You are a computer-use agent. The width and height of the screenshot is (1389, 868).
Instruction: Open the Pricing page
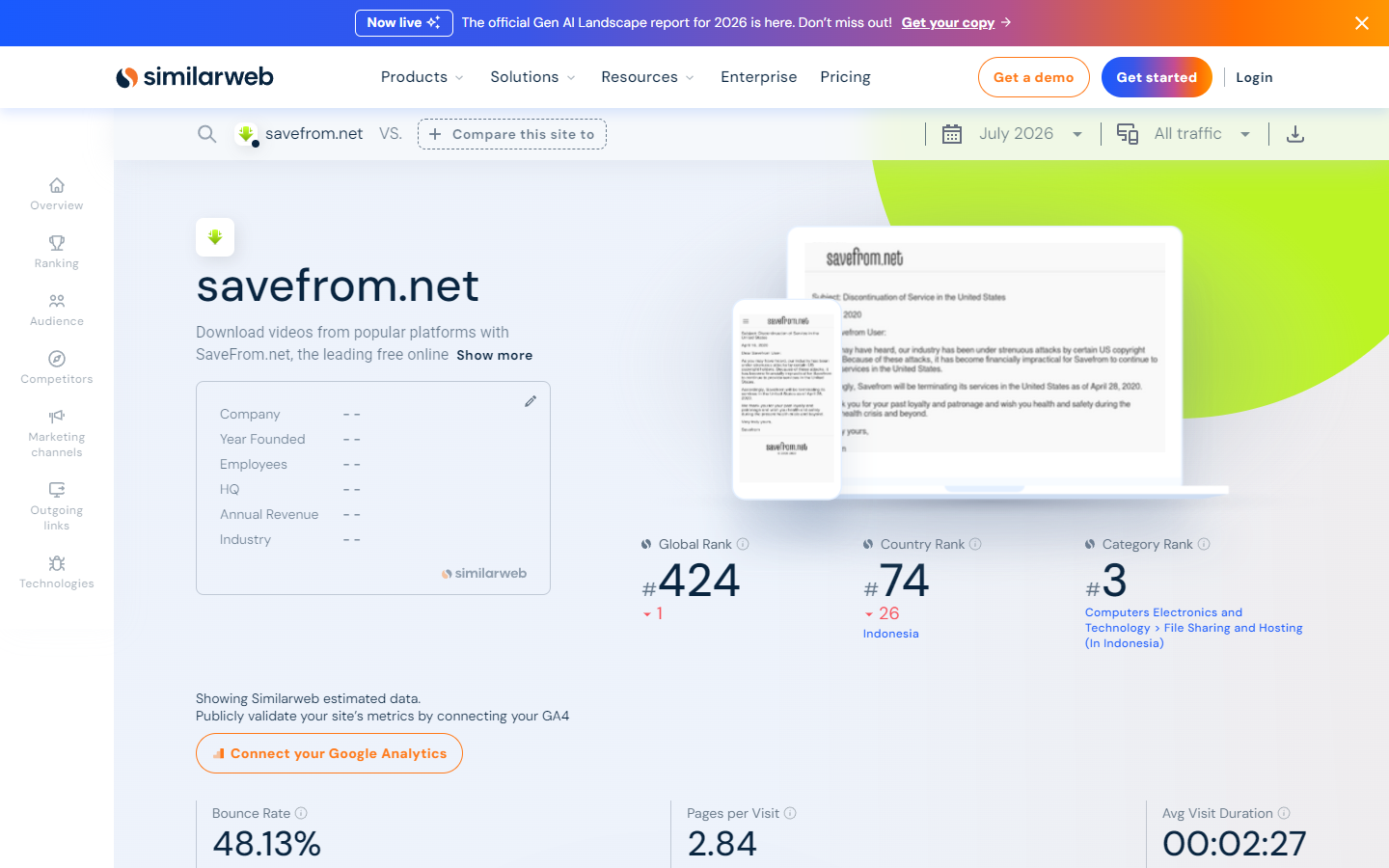[x=845, y=77]
